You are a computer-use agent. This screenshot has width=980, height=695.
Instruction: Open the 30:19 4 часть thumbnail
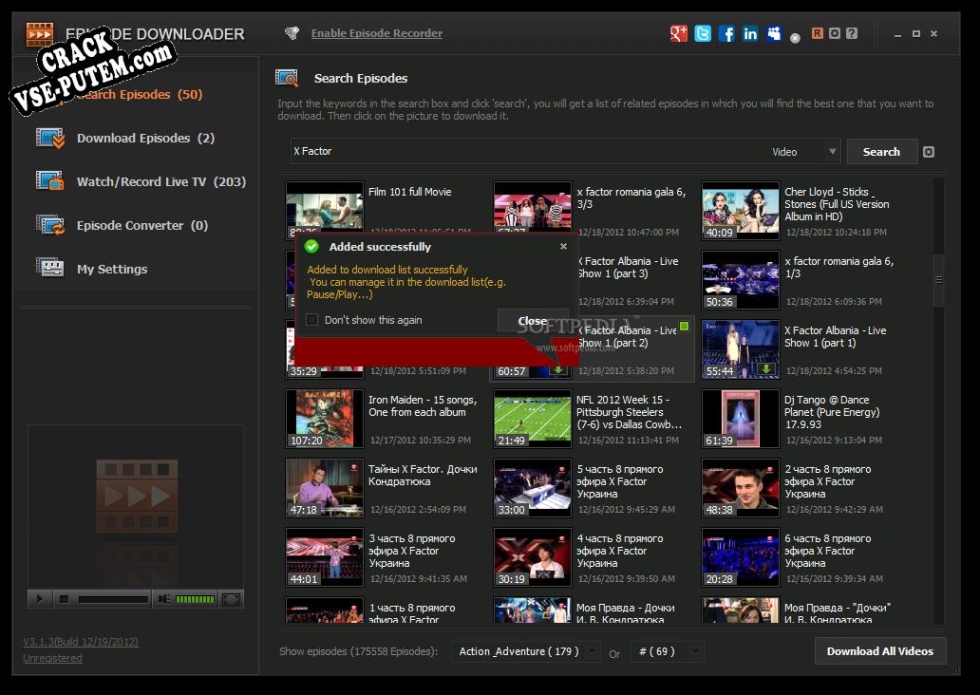click(x=532, y=557)
